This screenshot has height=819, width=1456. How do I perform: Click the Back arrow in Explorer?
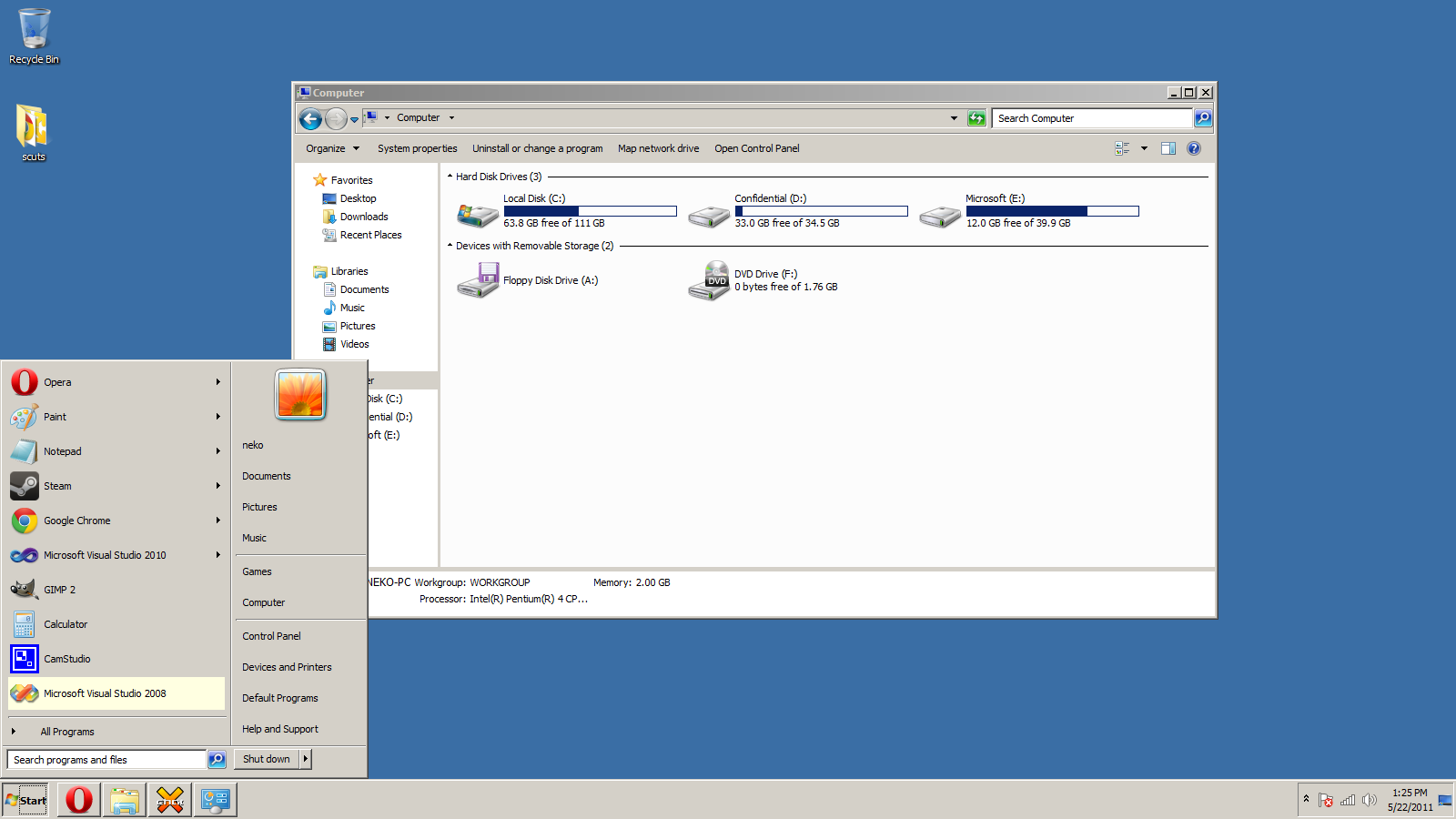310,118
